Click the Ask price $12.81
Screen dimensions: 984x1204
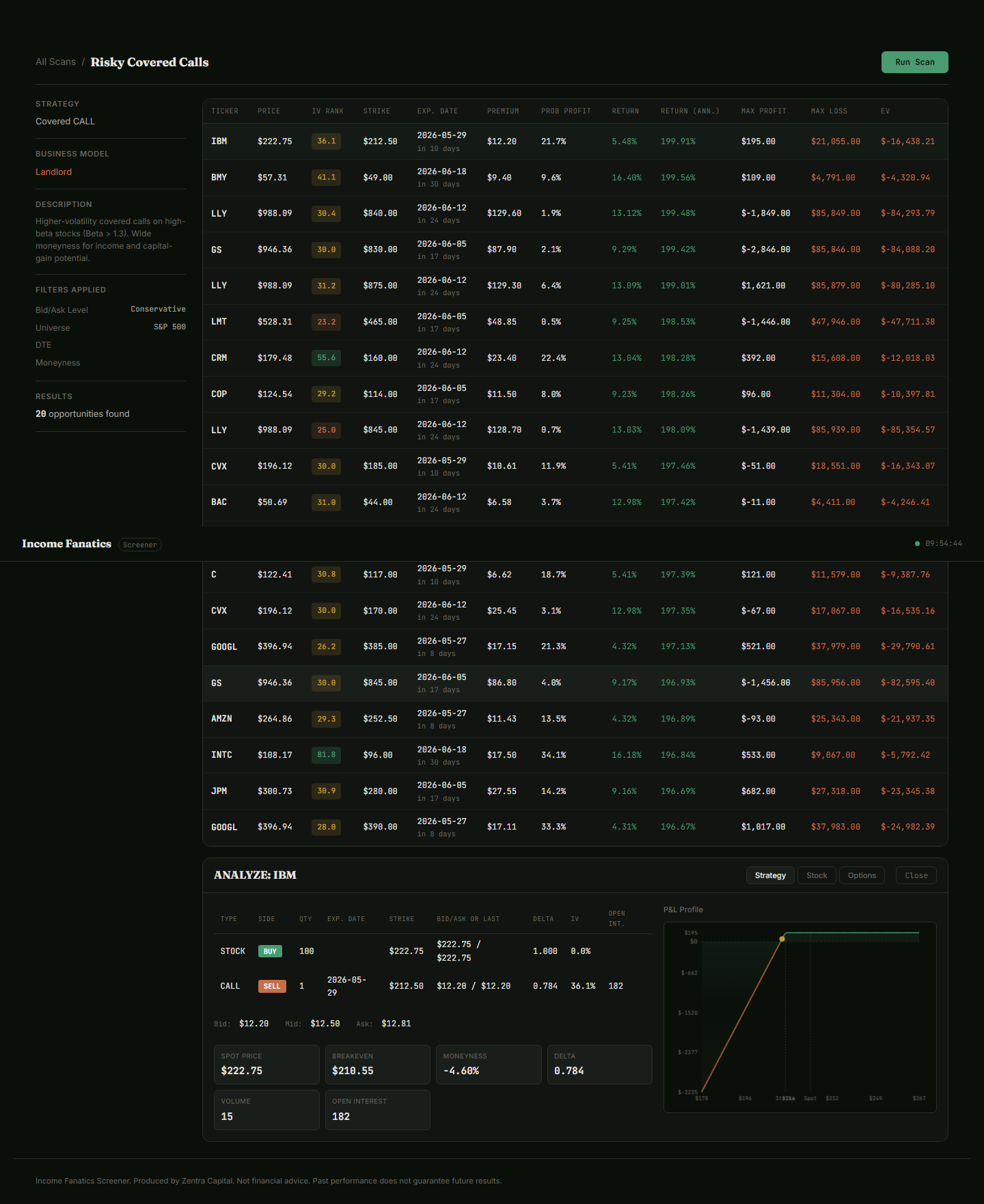pos(396,1024)
